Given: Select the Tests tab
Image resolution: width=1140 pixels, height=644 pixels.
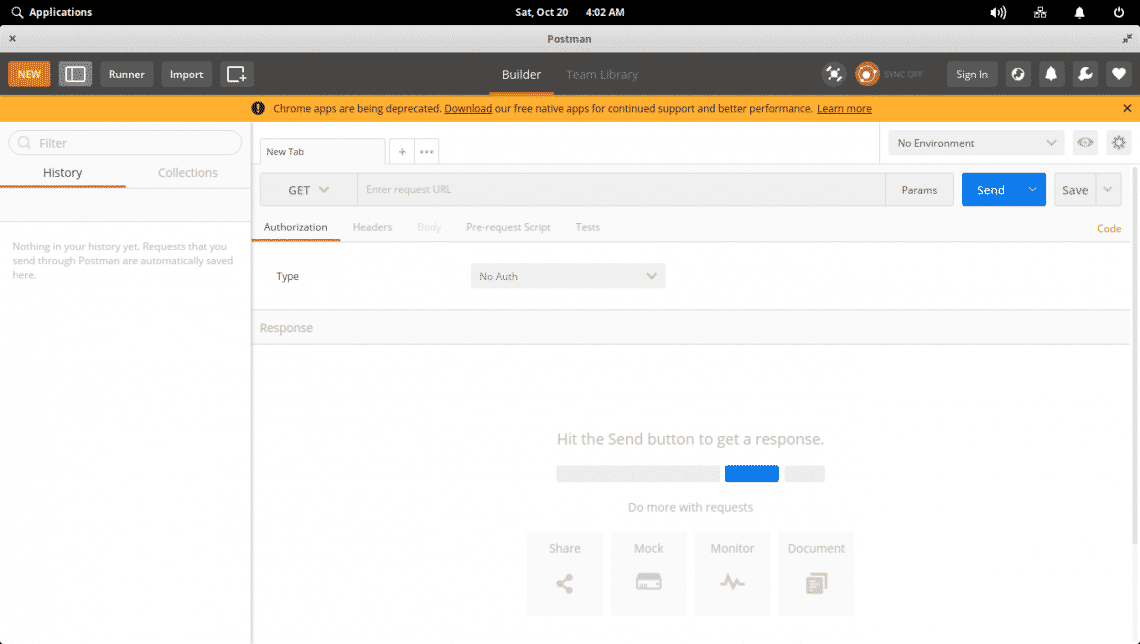Looking at the screenshot, I should pyautogui.click(x=587, y=228).
